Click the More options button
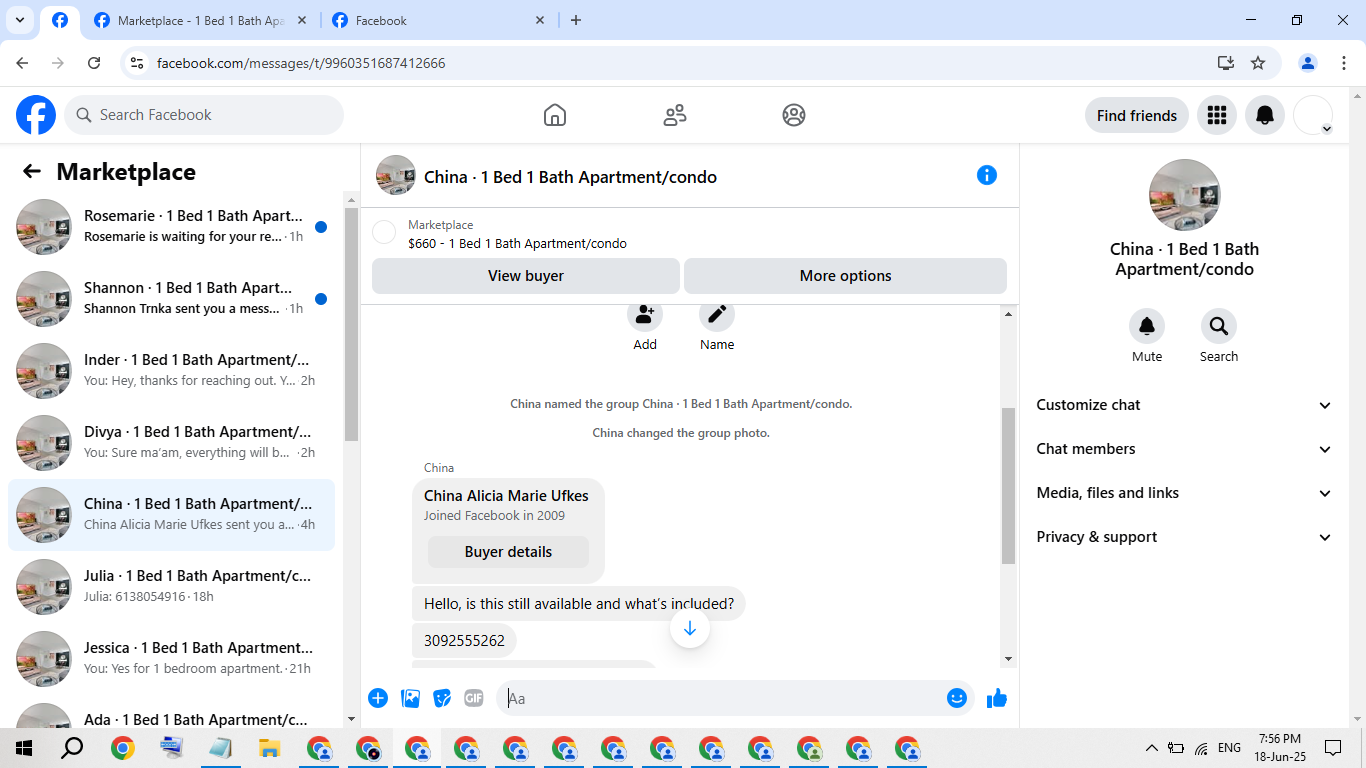The image size is (1366, 768). coord(845,276)
